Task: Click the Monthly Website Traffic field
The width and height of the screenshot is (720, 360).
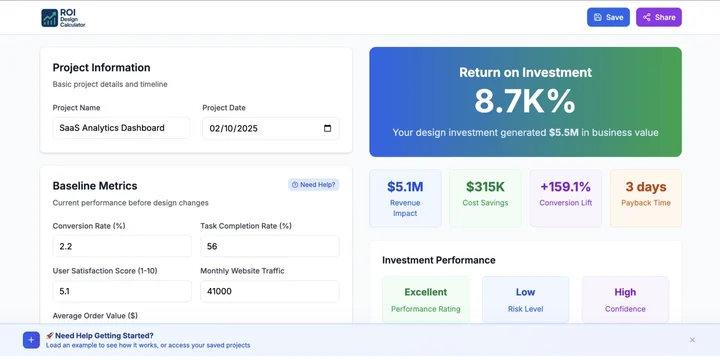Action: pyautogui.click(x=270, y=291)
